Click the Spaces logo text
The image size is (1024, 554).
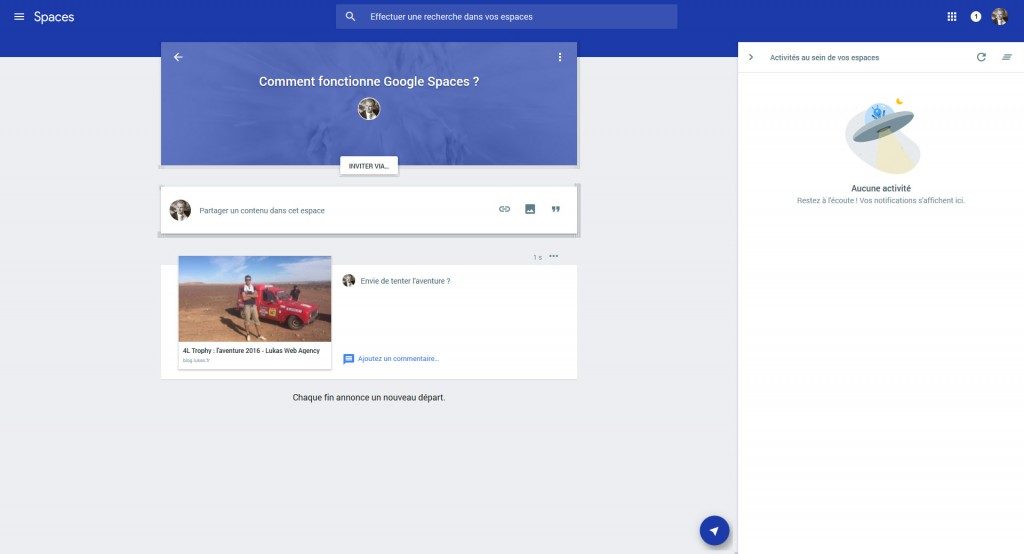click(54, 17)
